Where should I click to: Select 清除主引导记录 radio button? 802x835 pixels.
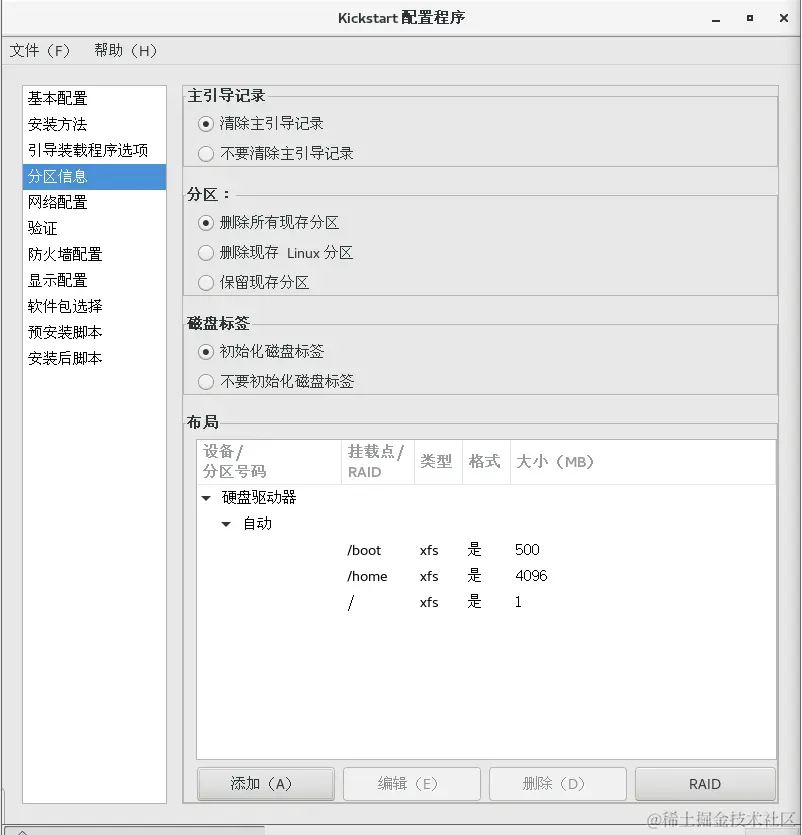(x=206, y=124)
